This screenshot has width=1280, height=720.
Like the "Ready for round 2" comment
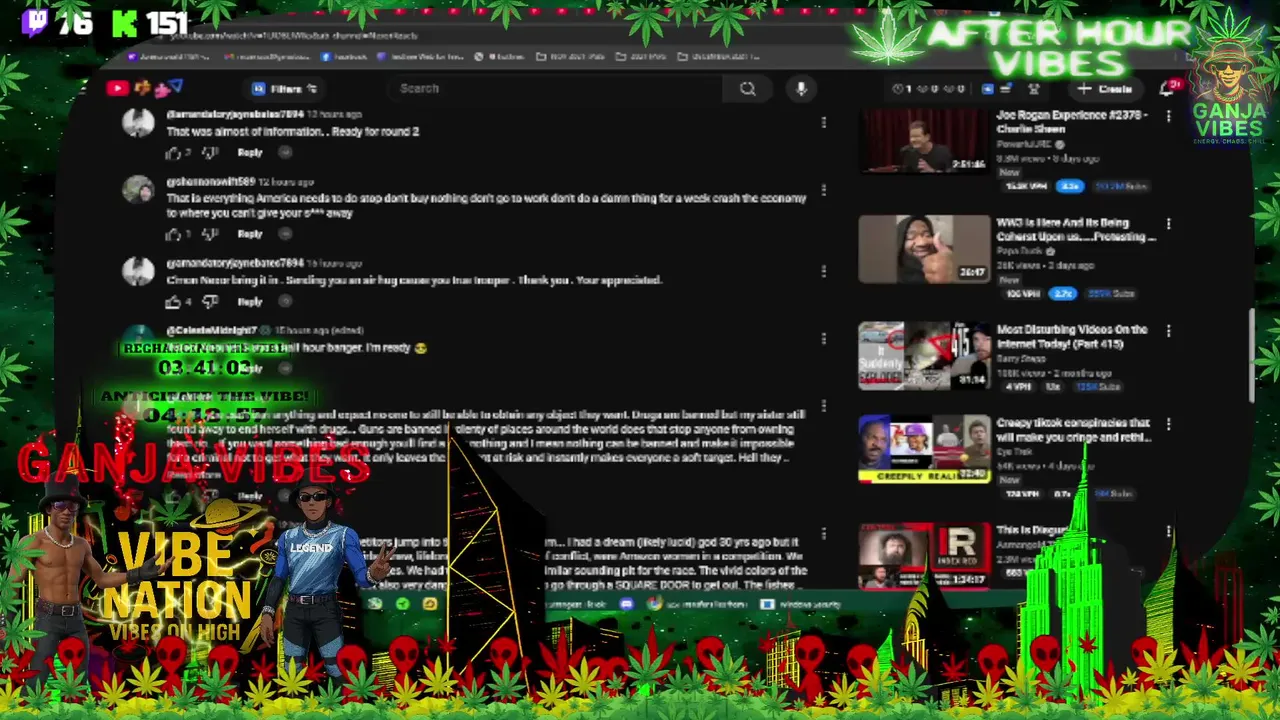click(x=173, y=153)
